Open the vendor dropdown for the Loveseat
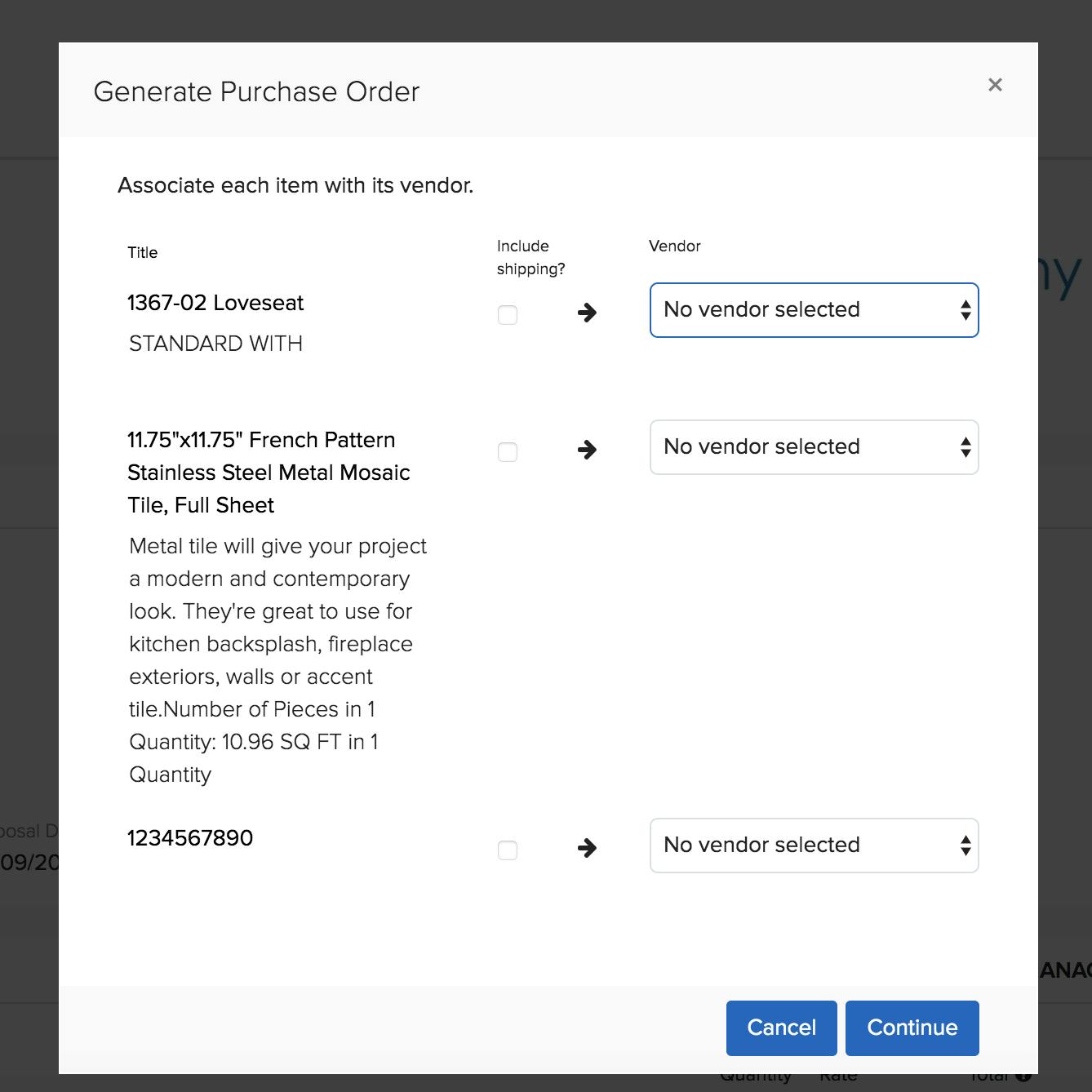This screenshot has height=1092, width=1092. click(814, 310)
